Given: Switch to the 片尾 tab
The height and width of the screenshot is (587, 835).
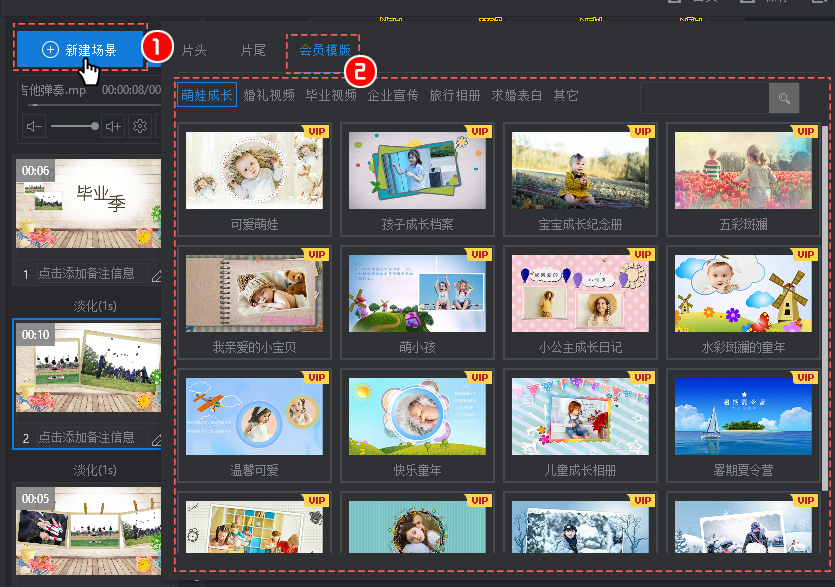Looking at the screenshot, I should point(253,49).
